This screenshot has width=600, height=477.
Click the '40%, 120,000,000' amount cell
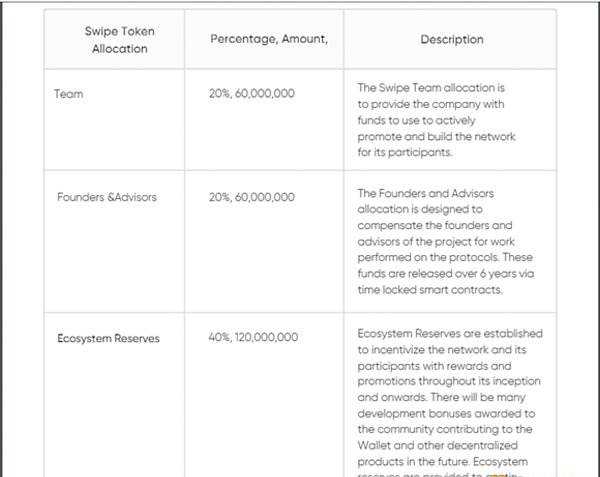point(253,337)
